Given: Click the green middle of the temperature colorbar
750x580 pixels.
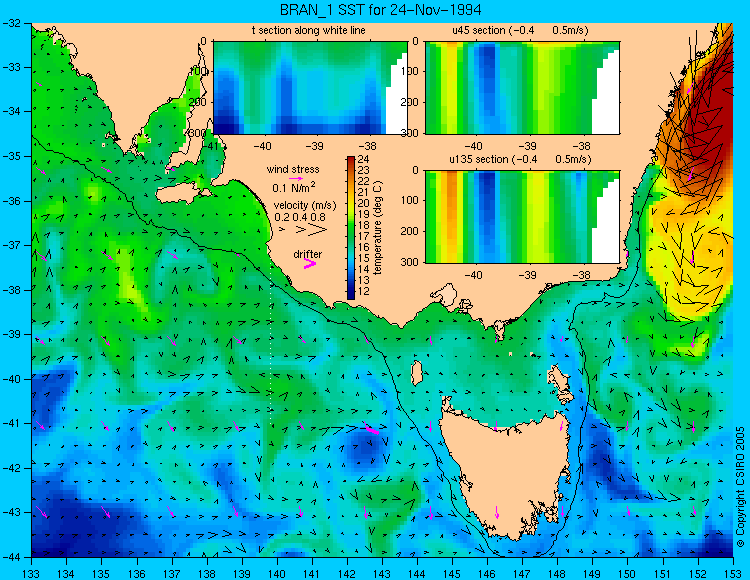Looking at the screenshot, I should point(351,228).
